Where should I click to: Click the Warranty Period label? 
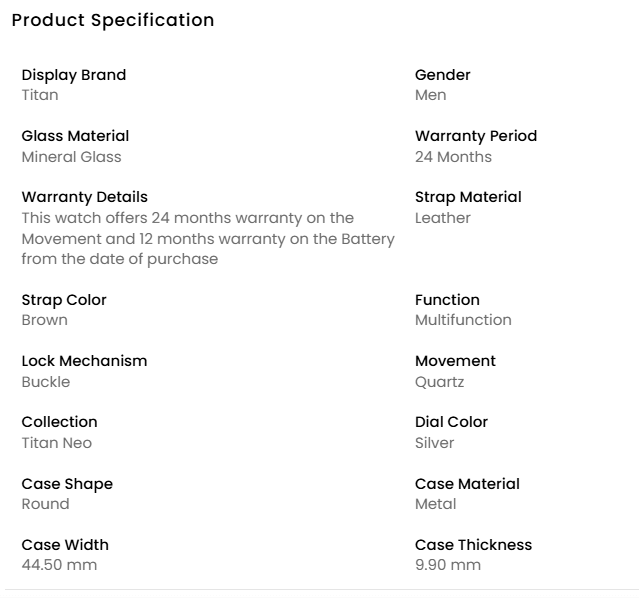click(475, 136)
